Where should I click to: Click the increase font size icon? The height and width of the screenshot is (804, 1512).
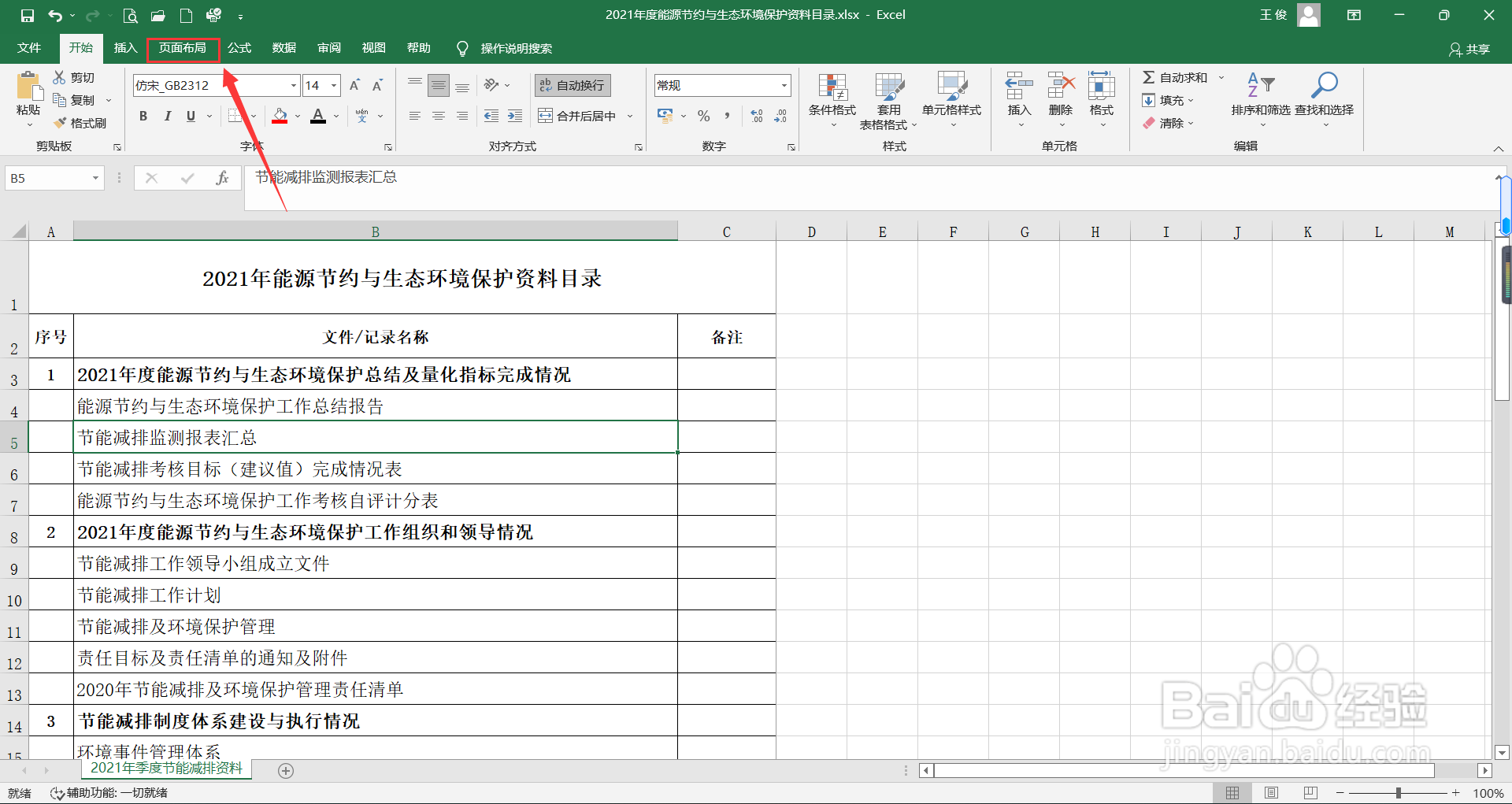click(x=354, y=84)
